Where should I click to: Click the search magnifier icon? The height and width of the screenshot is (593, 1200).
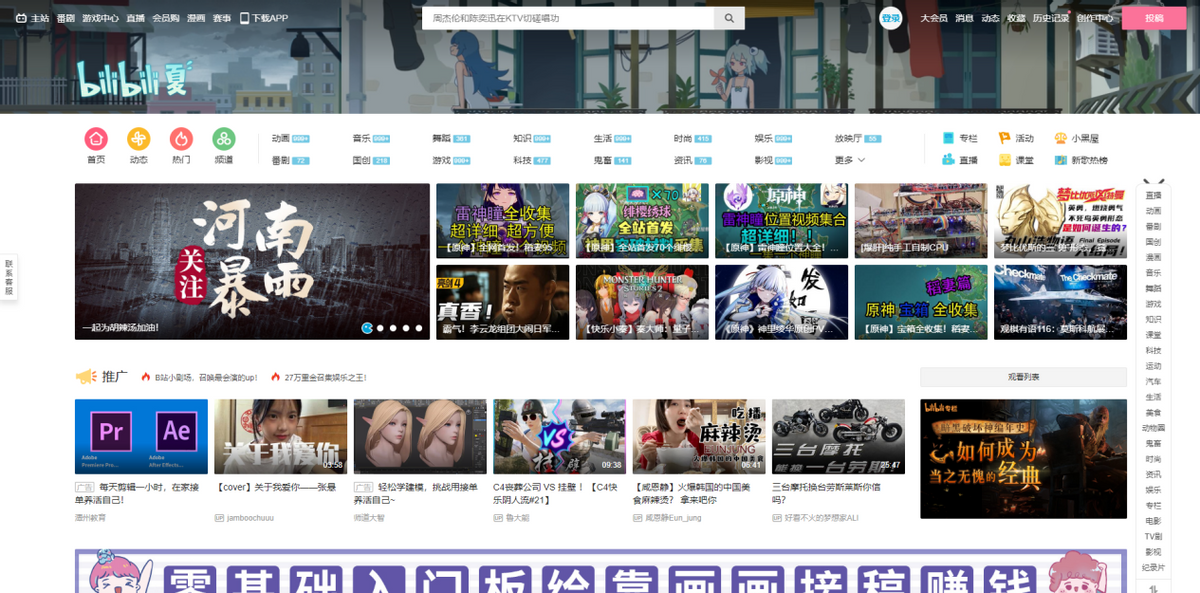coord(729,18)
